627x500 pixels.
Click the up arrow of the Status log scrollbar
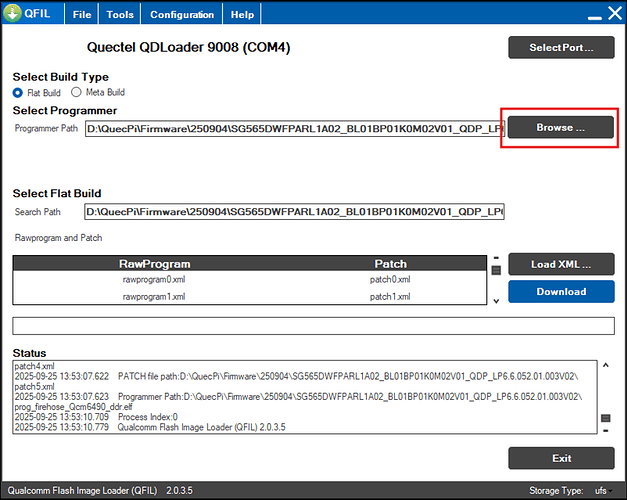pyautogui.click(x=606, y=365)
